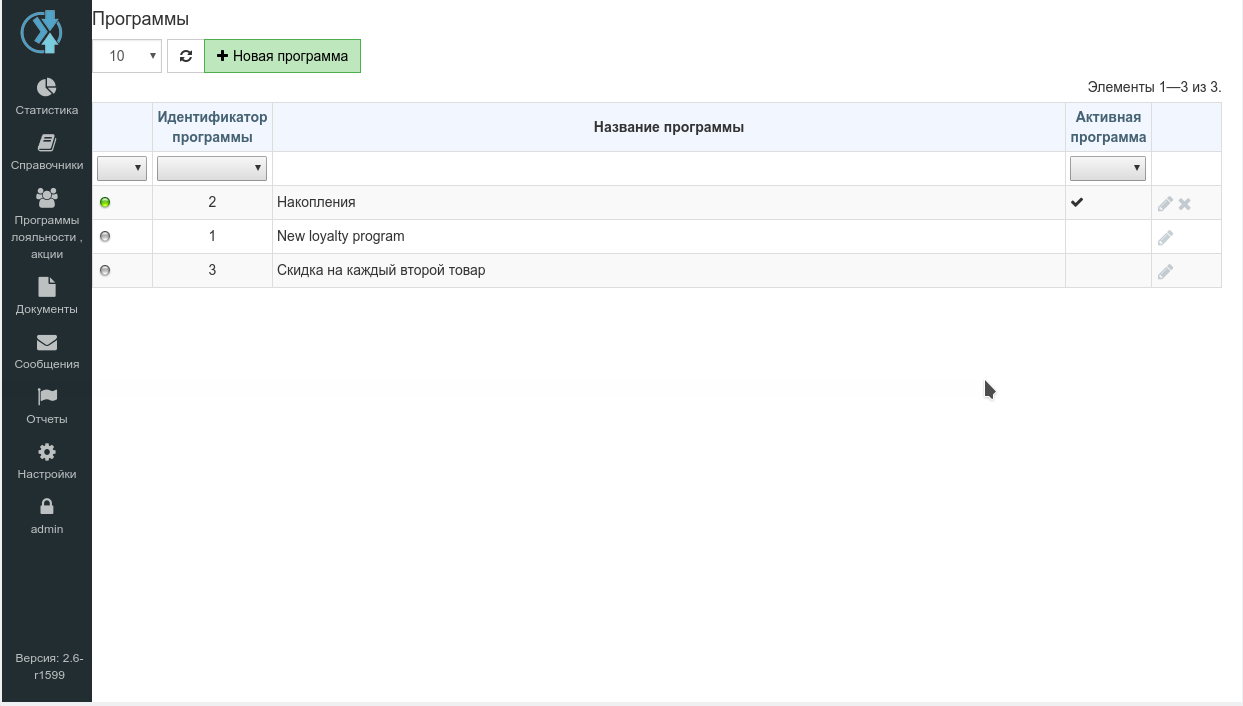Viewport: 1243px width, 706px height.
Task: Select the Настройки menu label
Action: (x=46, y=474)
